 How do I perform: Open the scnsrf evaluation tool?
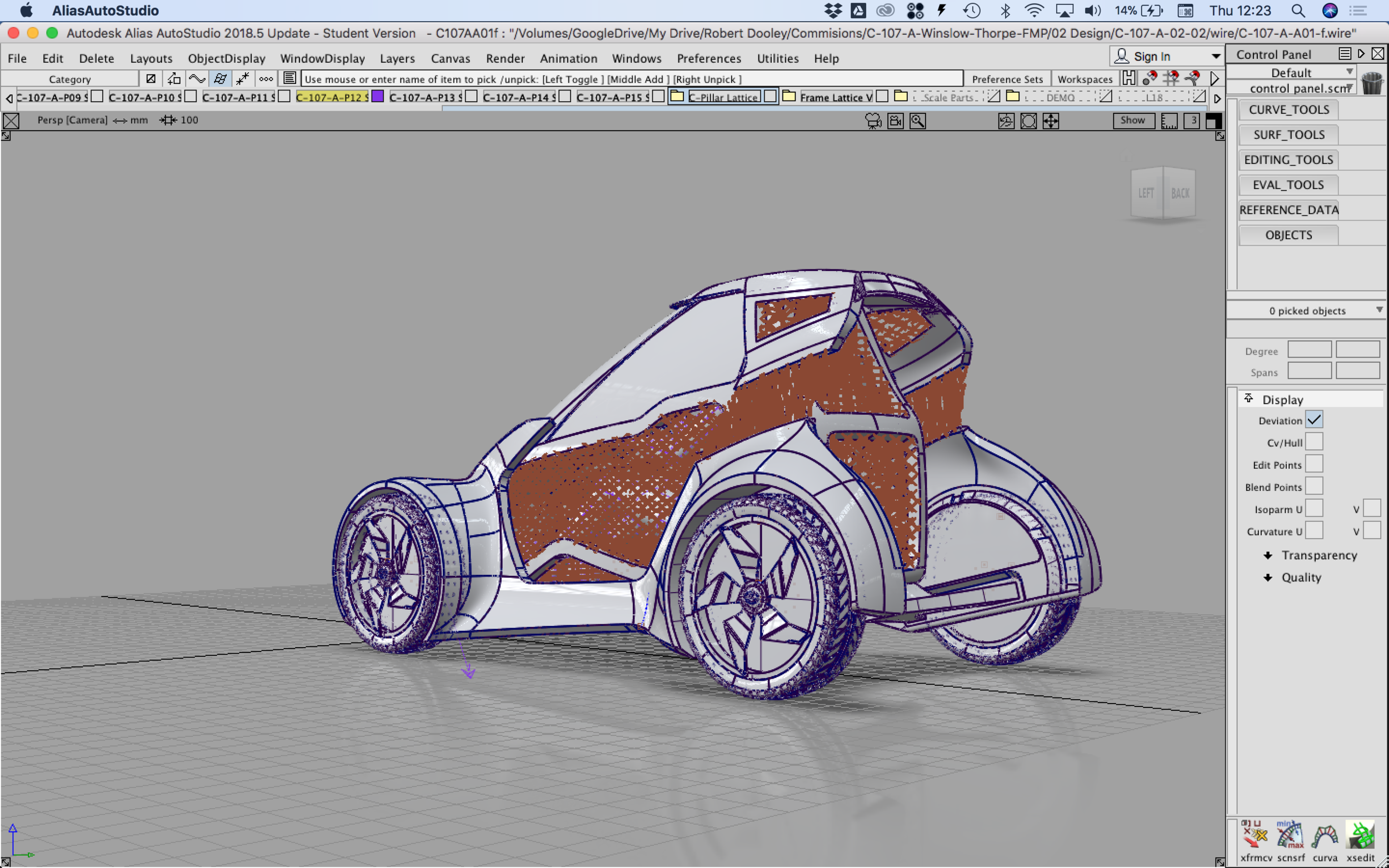pos(1289,835)
